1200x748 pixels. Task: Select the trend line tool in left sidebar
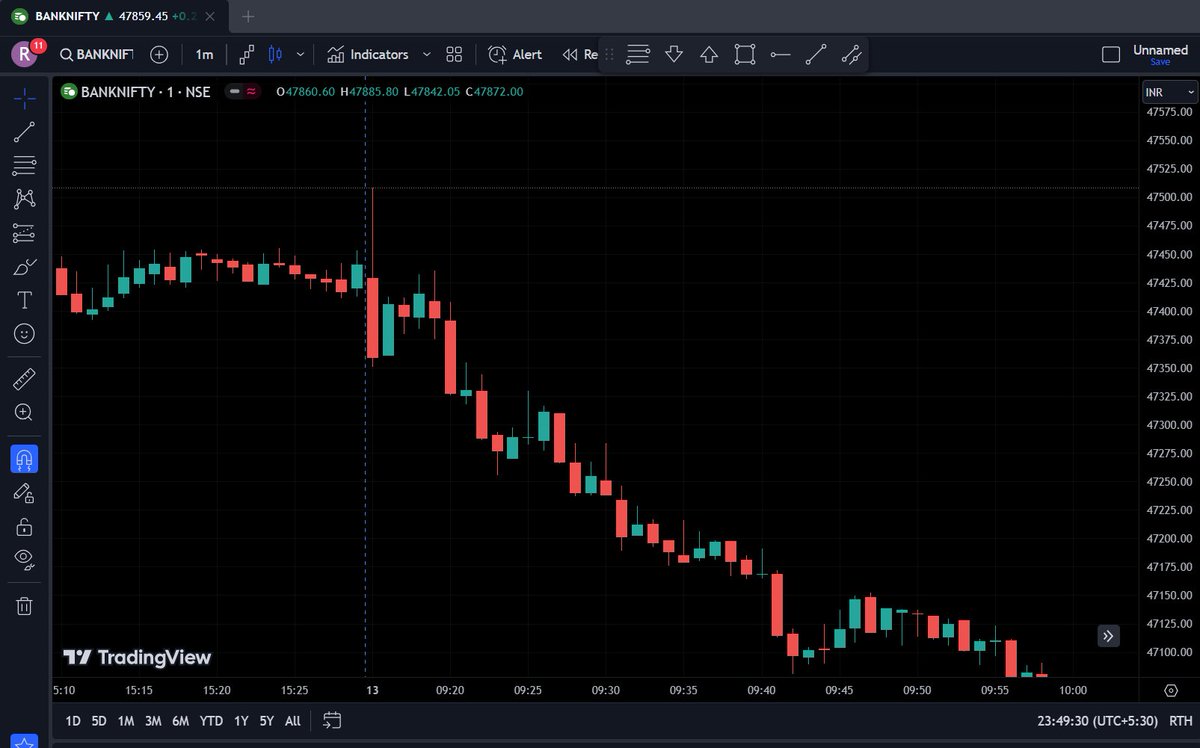(x=25, y=132)
